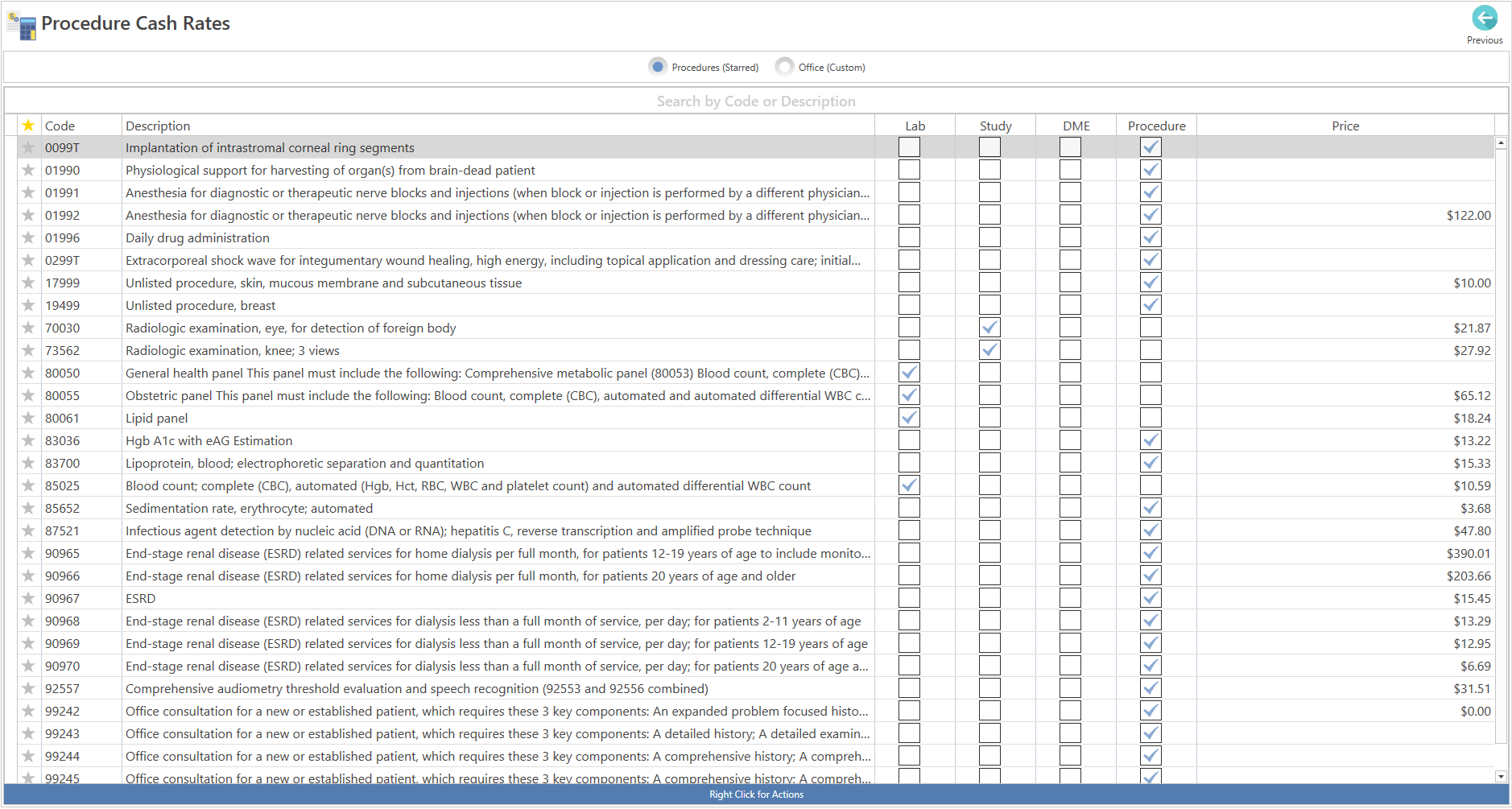The height and width of the screenshot is (809, 1512).
Task: Select 'Unlisted procedure, breast' row text
Action: (200, 305)
